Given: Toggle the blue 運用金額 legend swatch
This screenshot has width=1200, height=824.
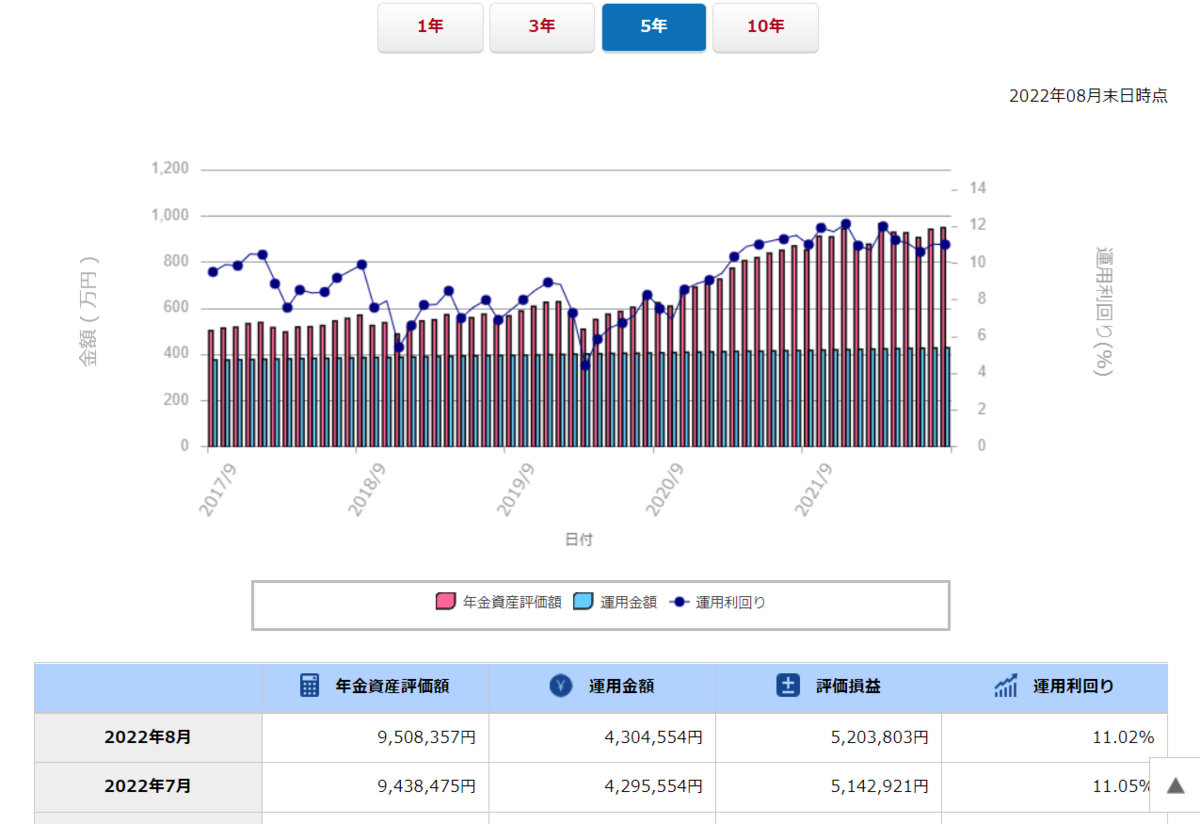Looking at the screenshot, I should [x=582, y=602].
